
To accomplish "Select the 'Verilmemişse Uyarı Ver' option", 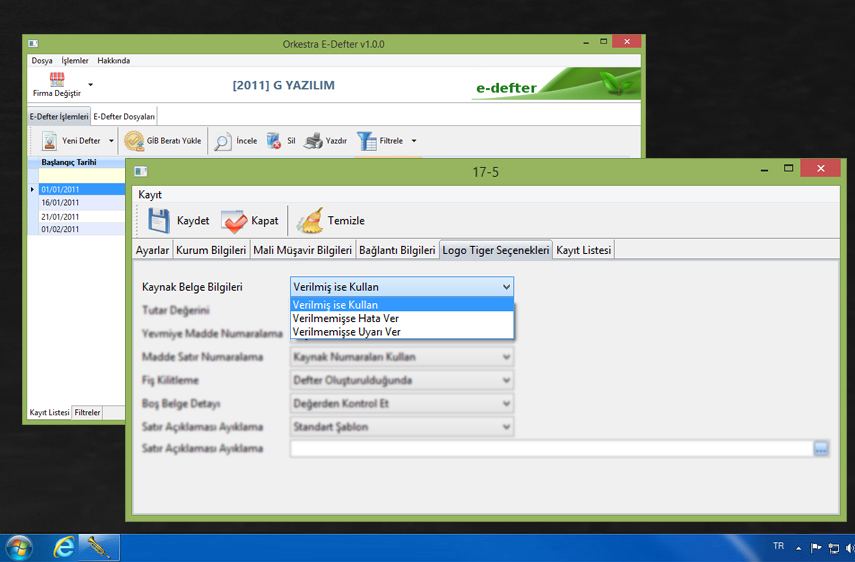I will point(402,332).
